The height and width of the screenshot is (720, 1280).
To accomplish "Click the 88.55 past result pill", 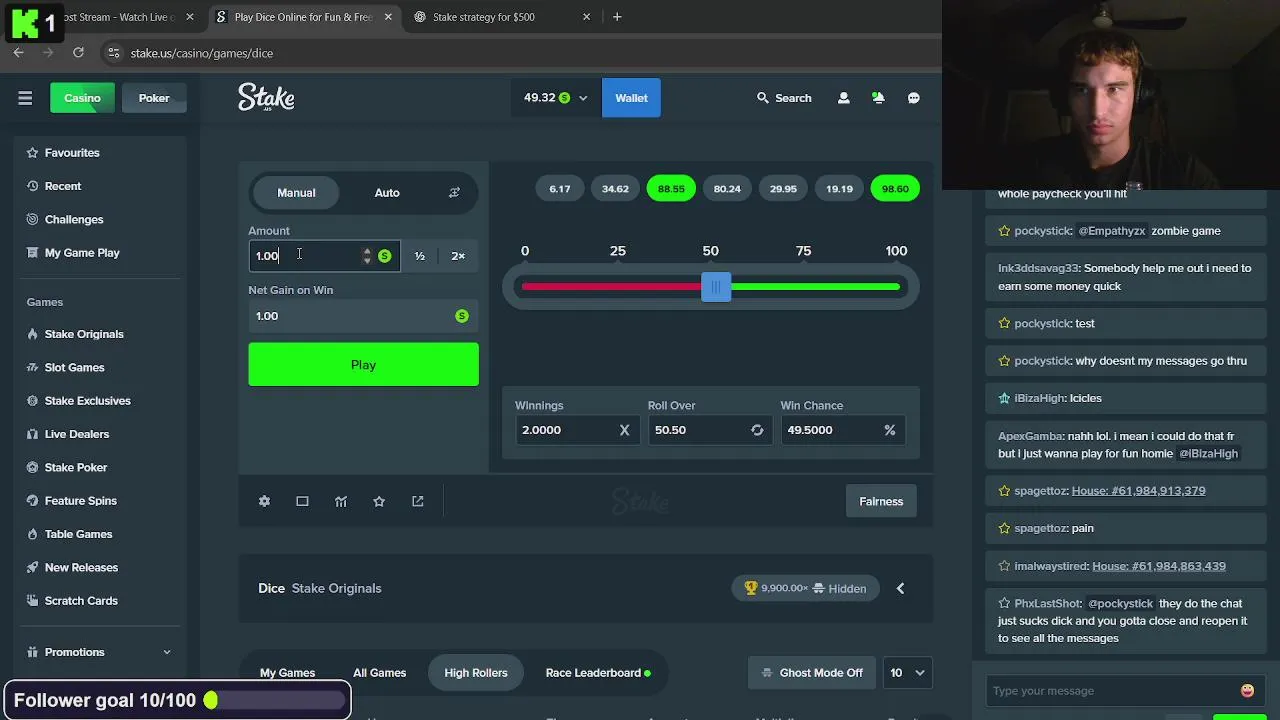I will (671, 189).
